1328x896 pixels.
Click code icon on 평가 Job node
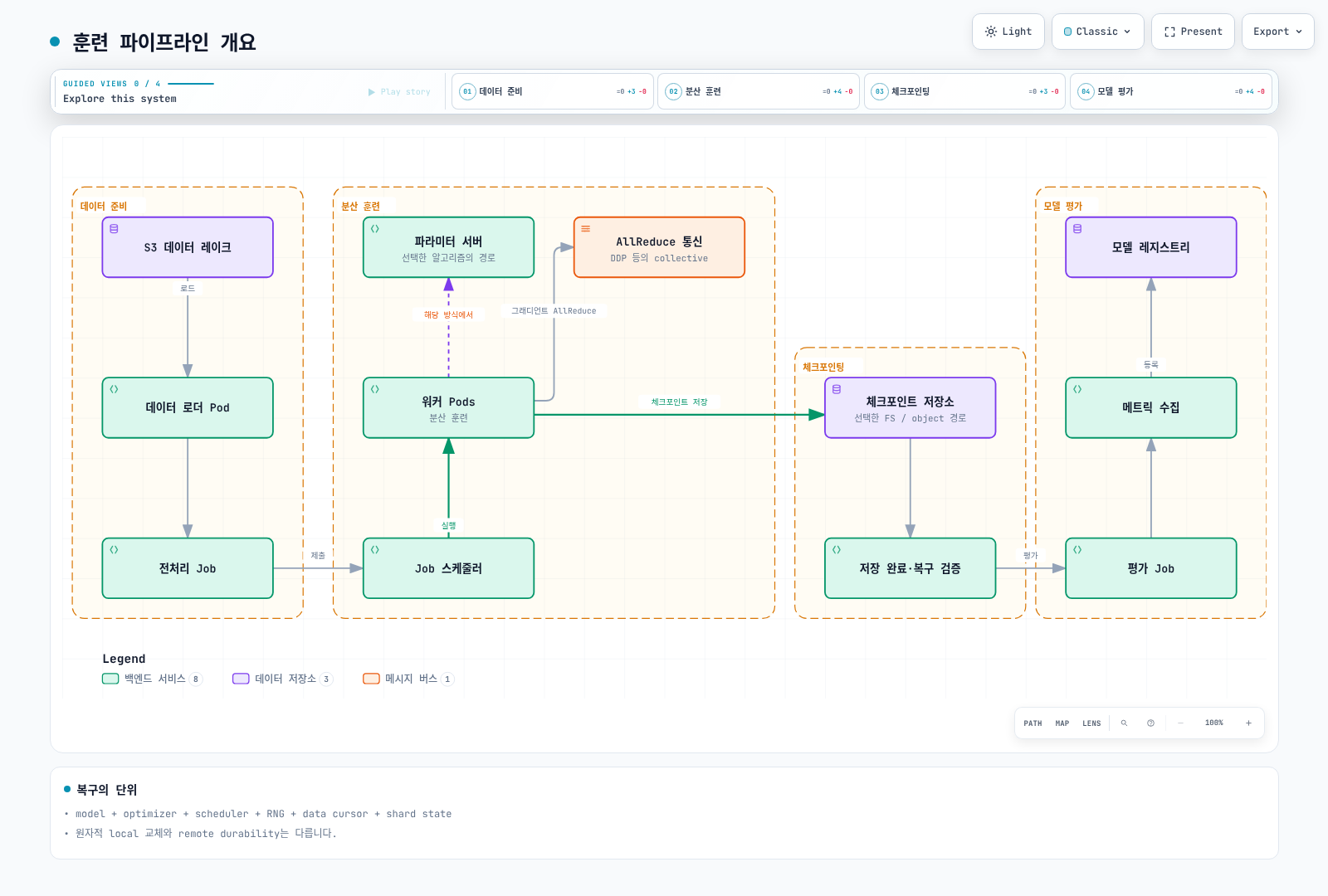click(1077, 550)
